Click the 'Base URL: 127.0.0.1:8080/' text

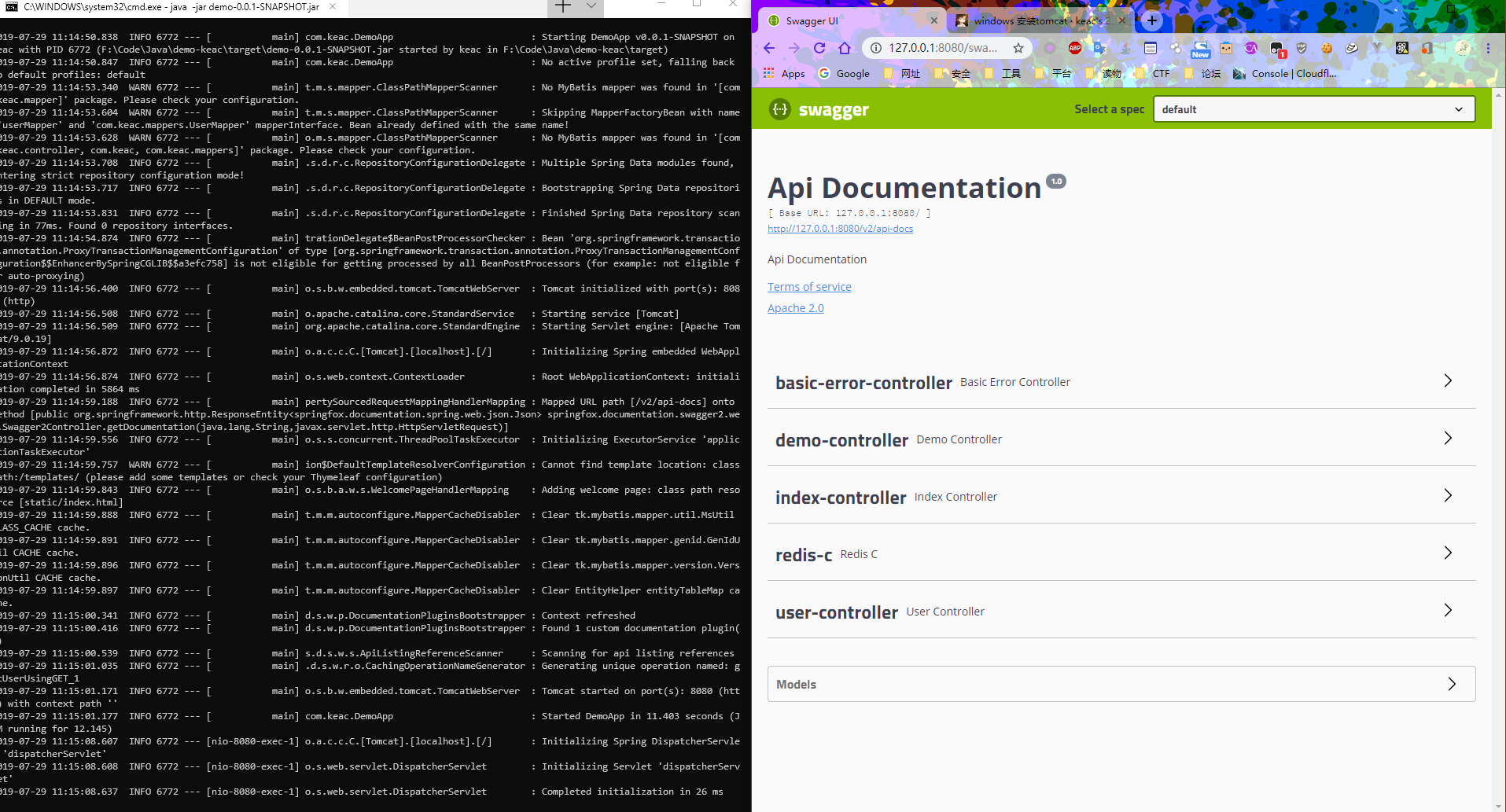click(x=849, y=213)
